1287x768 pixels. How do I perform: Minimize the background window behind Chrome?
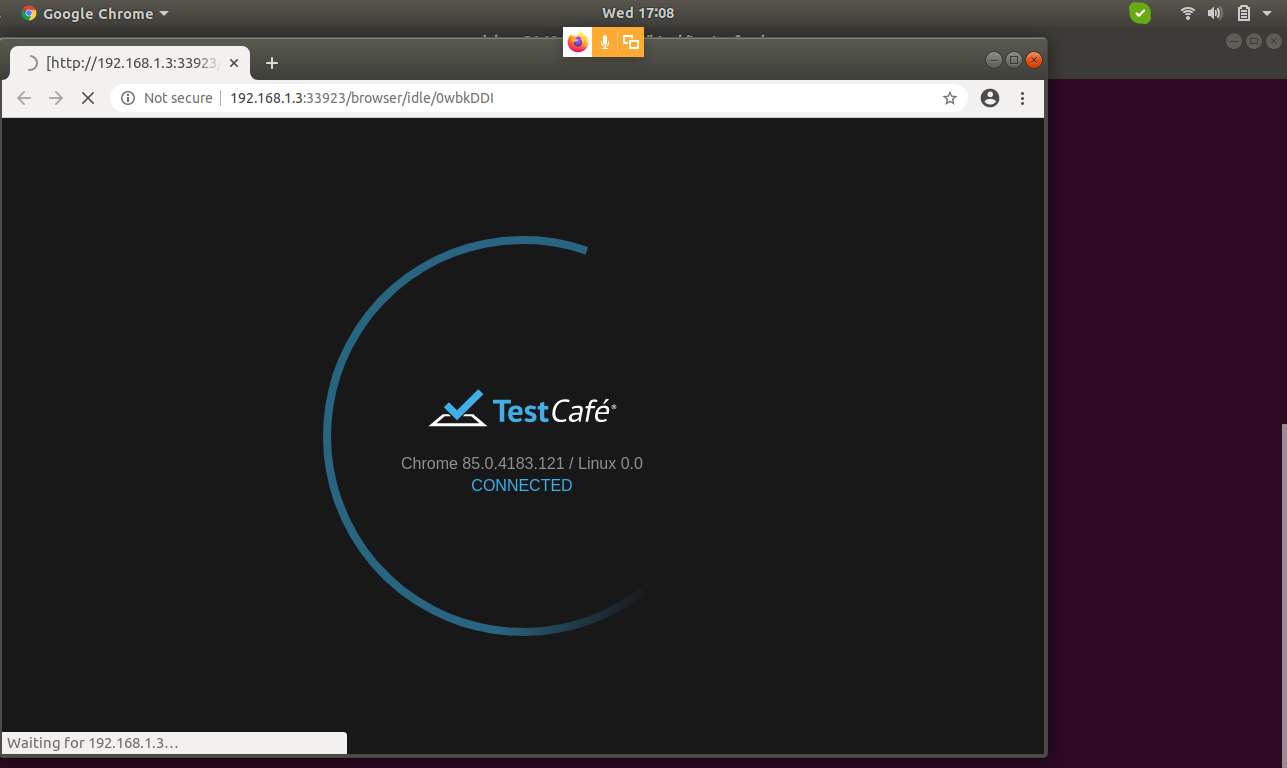click(x=1234, y=41)
